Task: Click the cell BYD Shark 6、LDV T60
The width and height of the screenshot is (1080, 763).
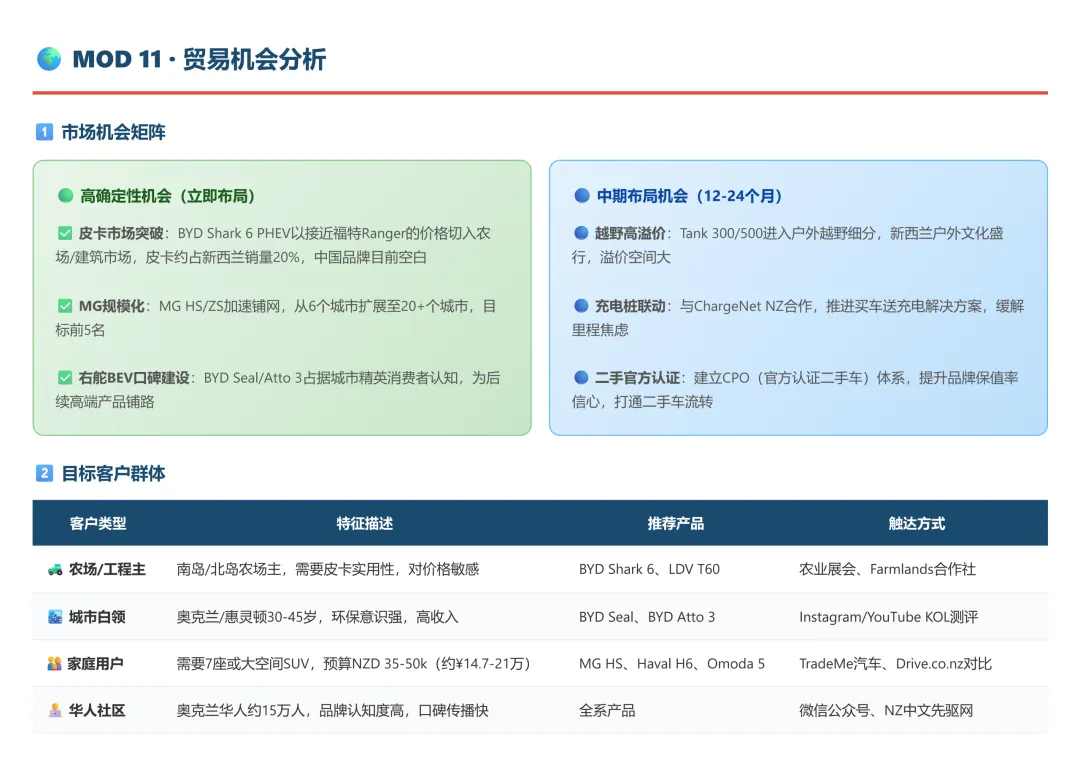Action: pyautogui.click(x=650, y=569)
